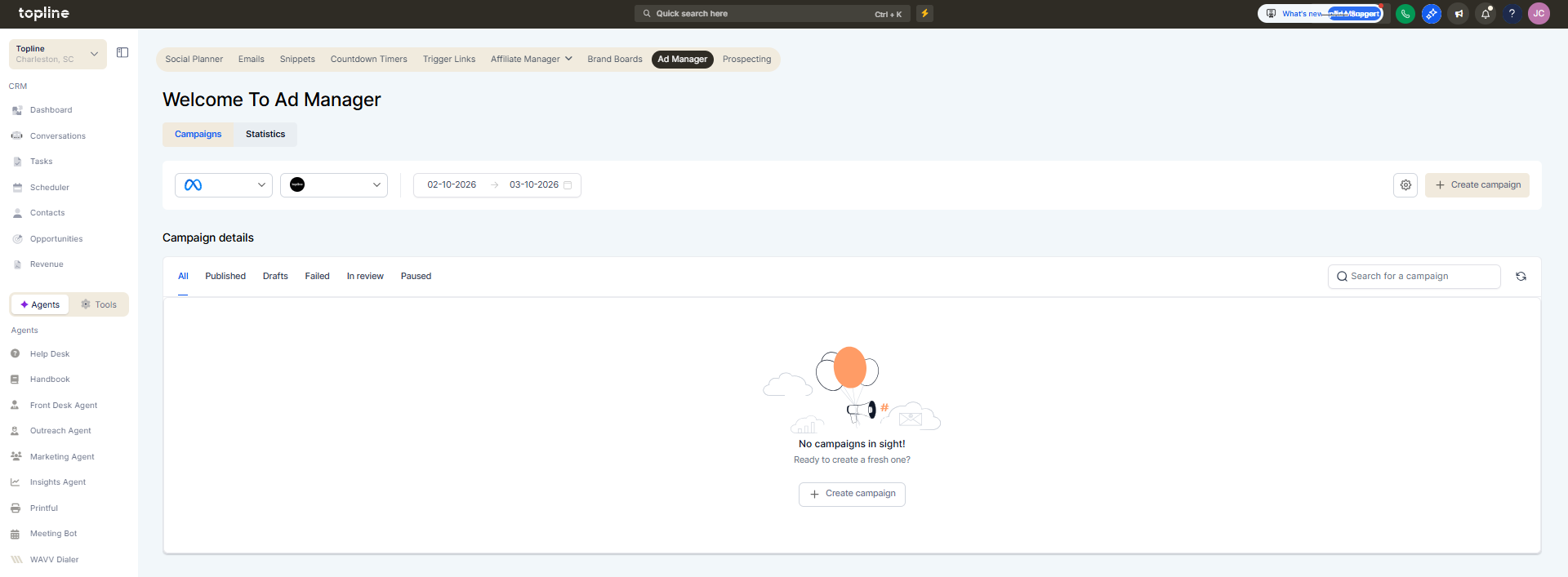Open Handbook in sidebar

click(49, 379)
